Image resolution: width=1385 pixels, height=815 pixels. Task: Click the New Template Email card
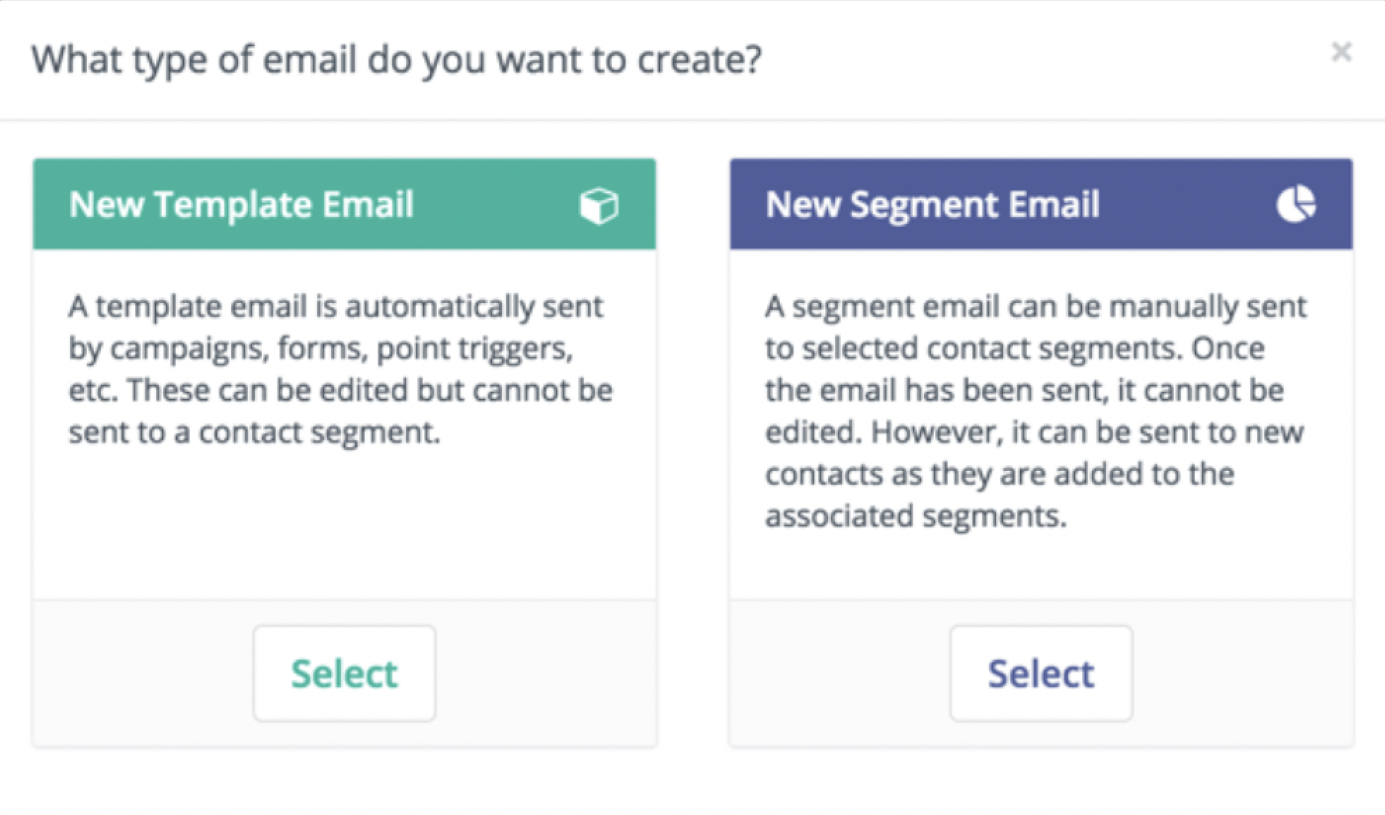point(344,450)
